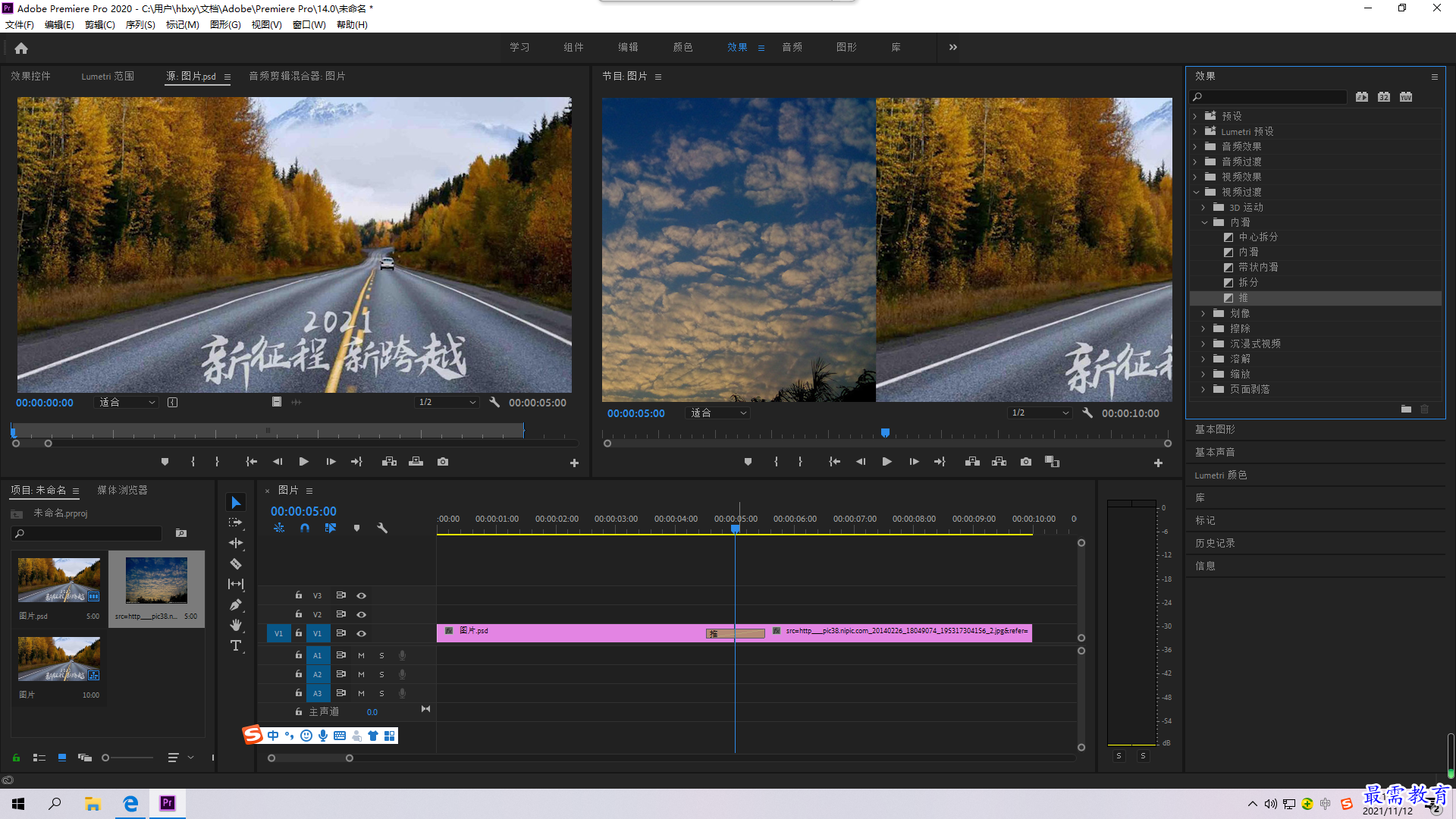Show more workspaces overflow chevron
The width and height of the screenshot is (1456, 819).
coord(952,47)
